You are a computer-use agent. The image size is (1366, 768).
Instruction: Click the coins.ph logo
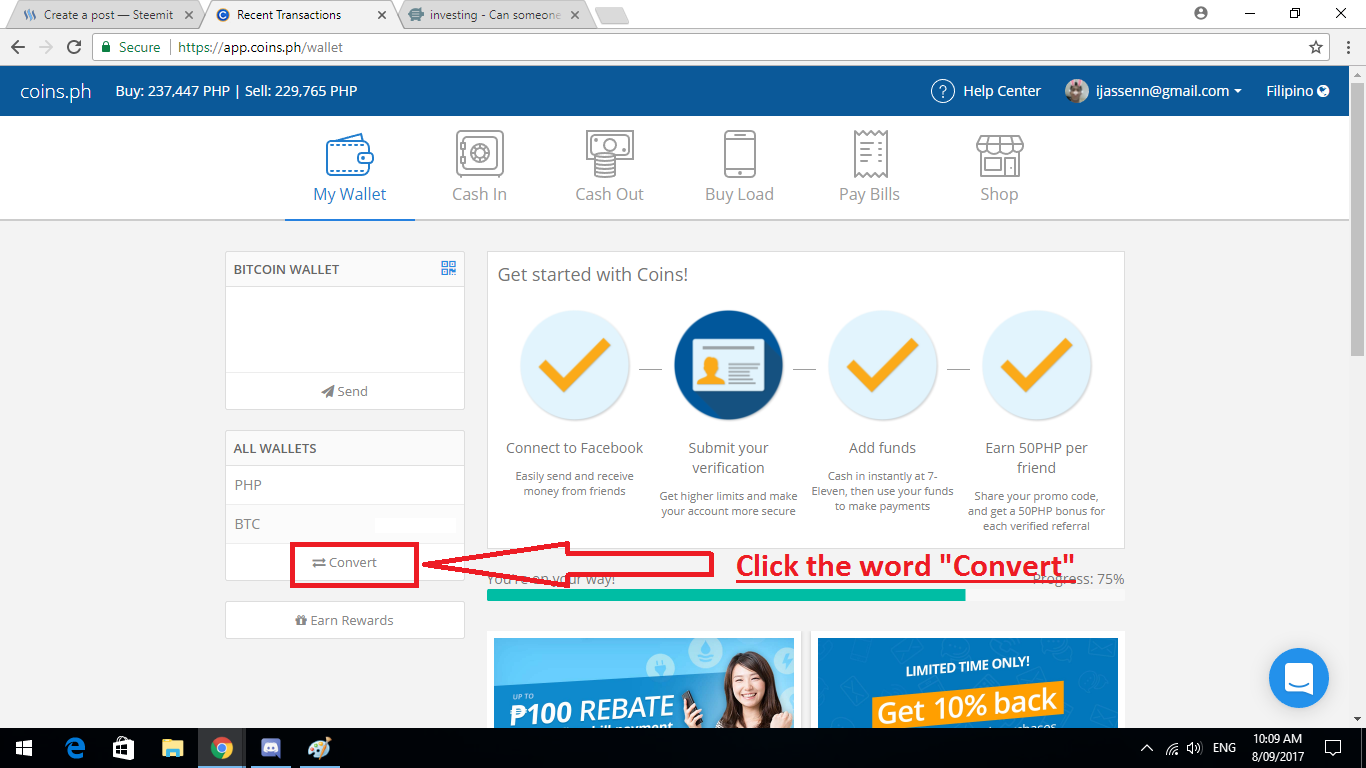click(56, 91)
